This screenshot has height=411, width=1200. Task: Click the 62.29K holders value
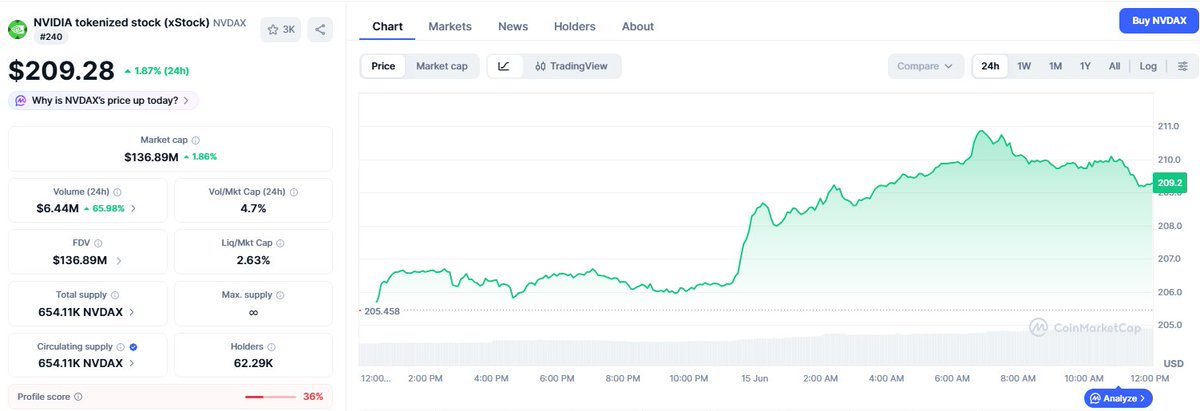pos(253,363)
